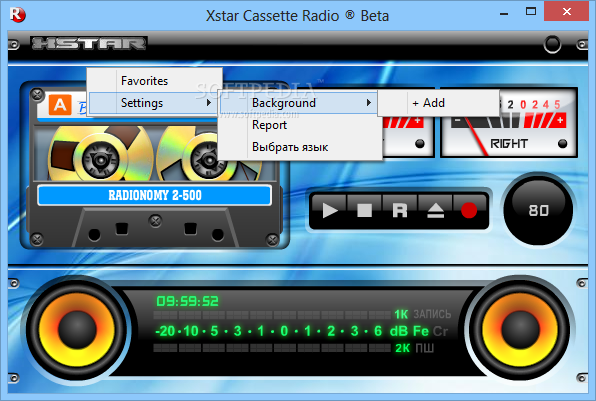The height and width of the screenshot is (401, 596).
Task: Click the XSTAR logo
Action: coord(89,43)
